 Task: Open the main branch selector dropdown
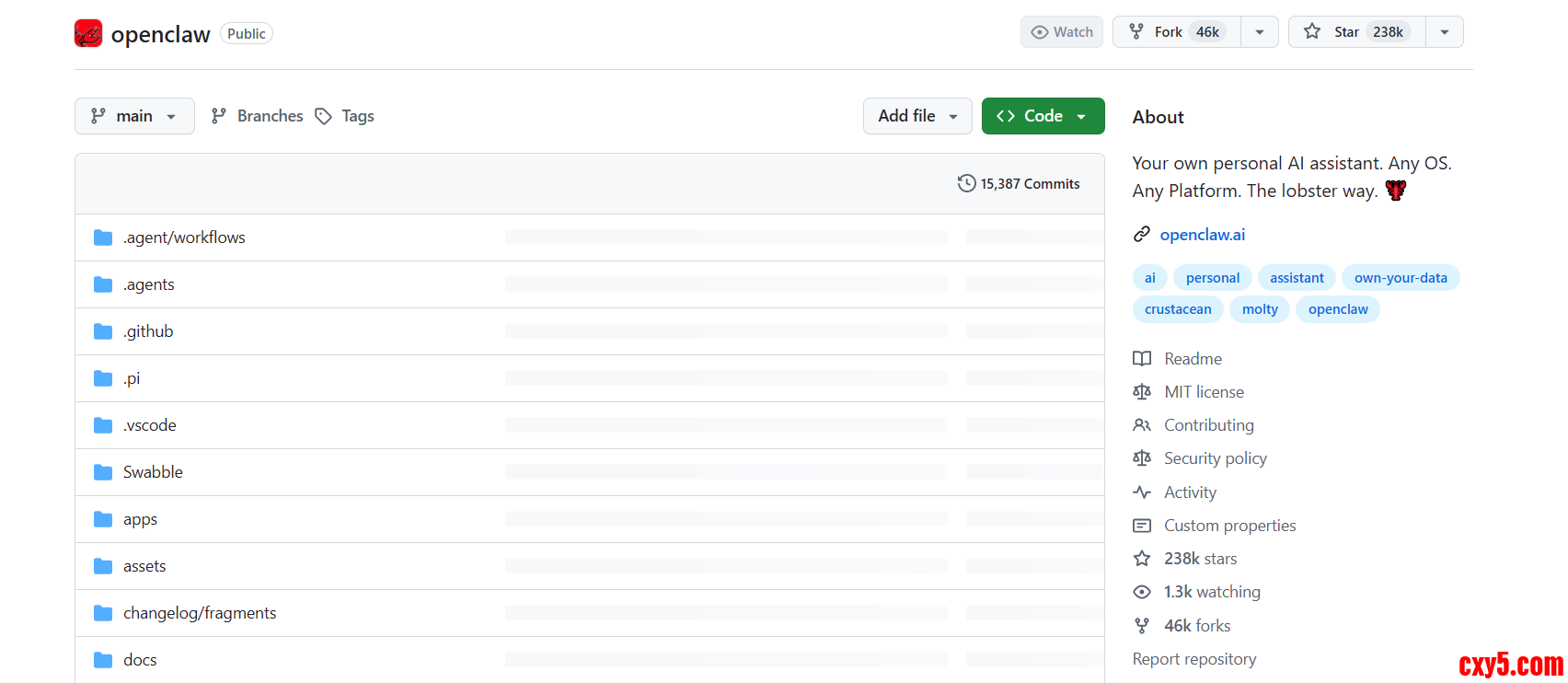(134, 116)
